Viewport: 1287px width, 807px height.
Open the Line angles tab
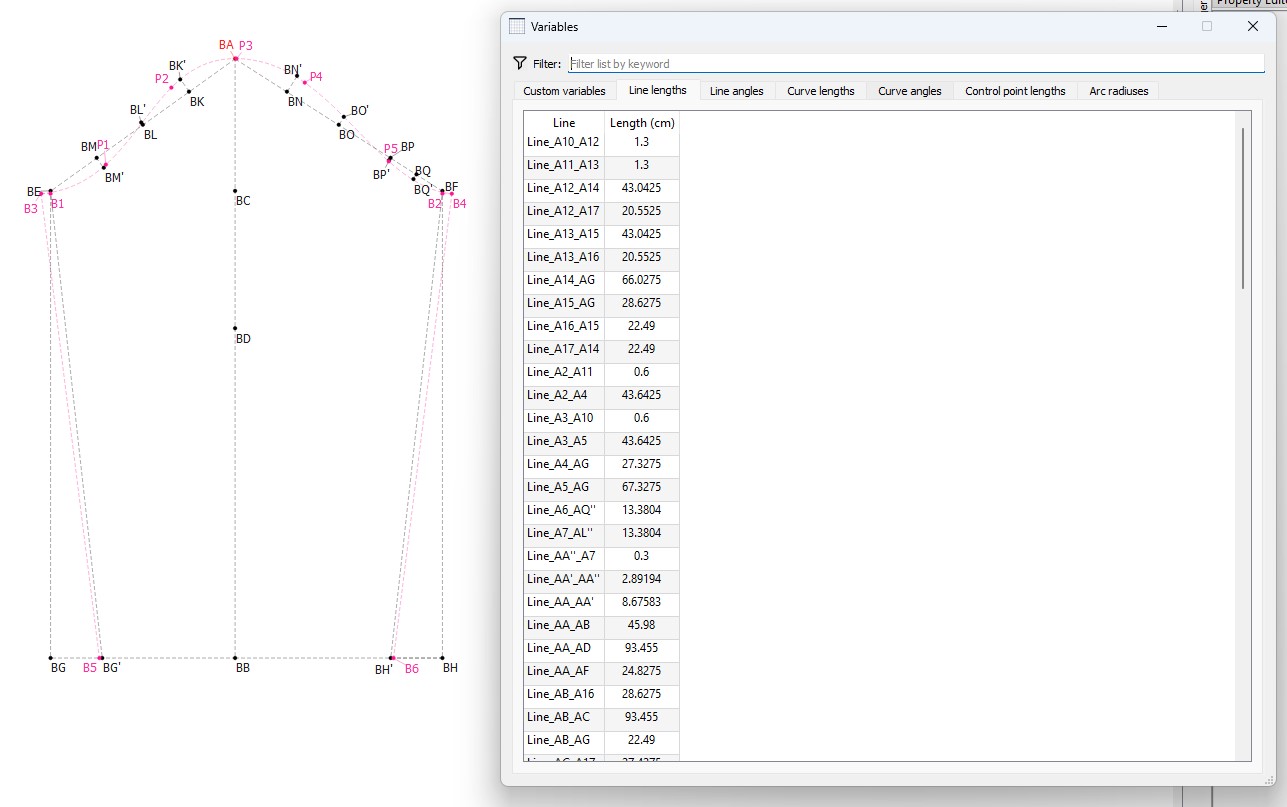pos(736,91)
